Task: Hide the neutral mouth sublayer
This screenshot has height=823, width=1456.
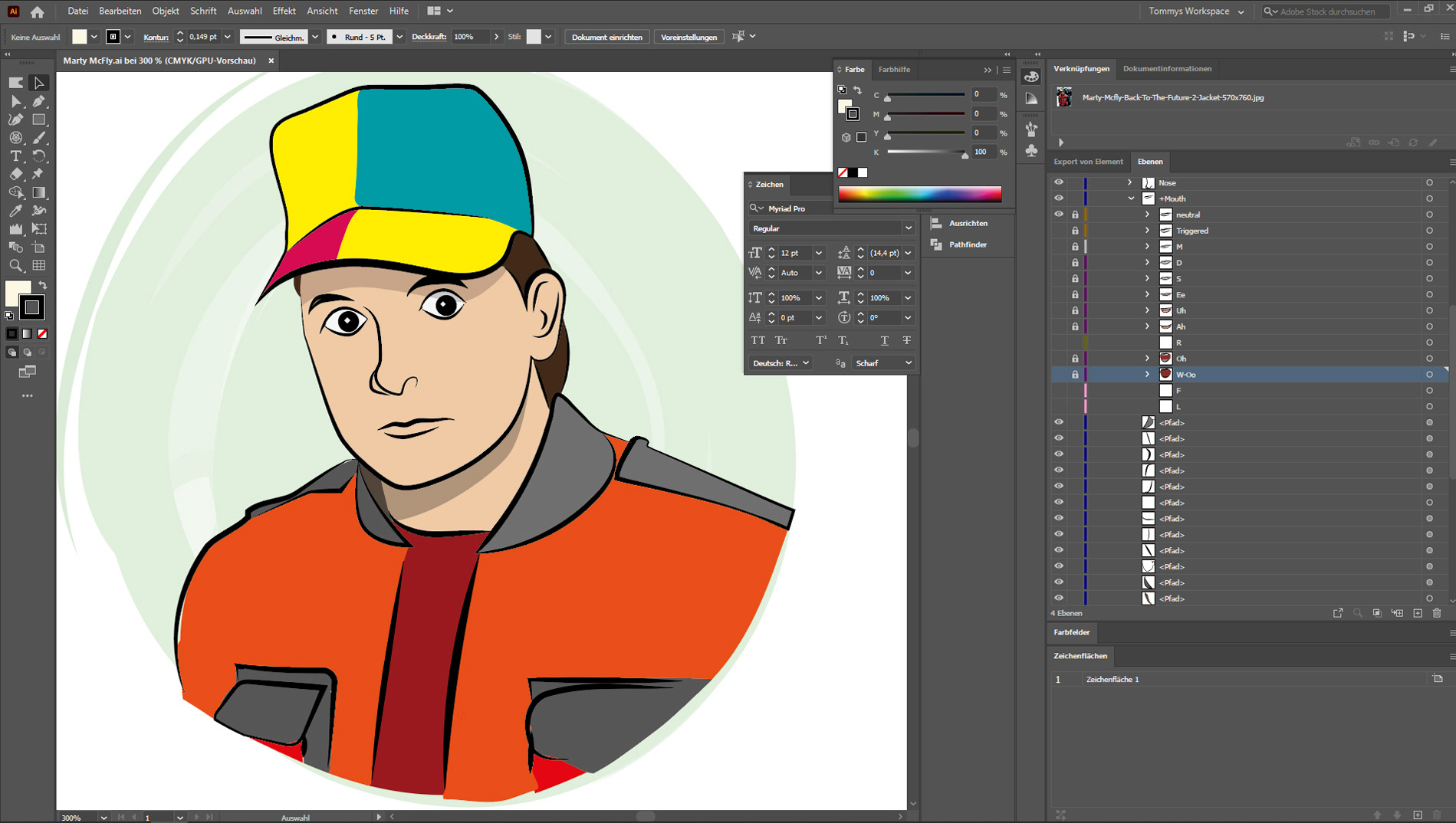Action: 1059,215
